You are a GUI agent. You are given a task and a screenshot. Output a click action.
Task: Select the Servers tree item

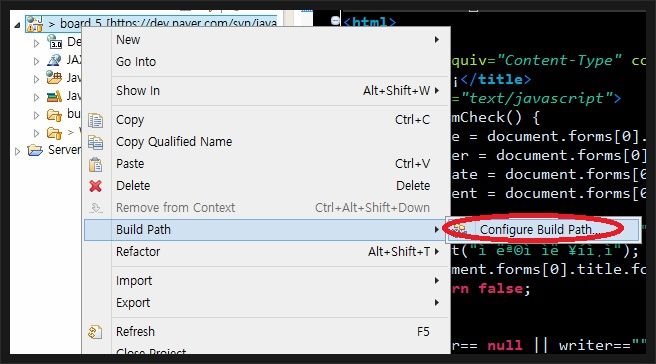(54, 150)
